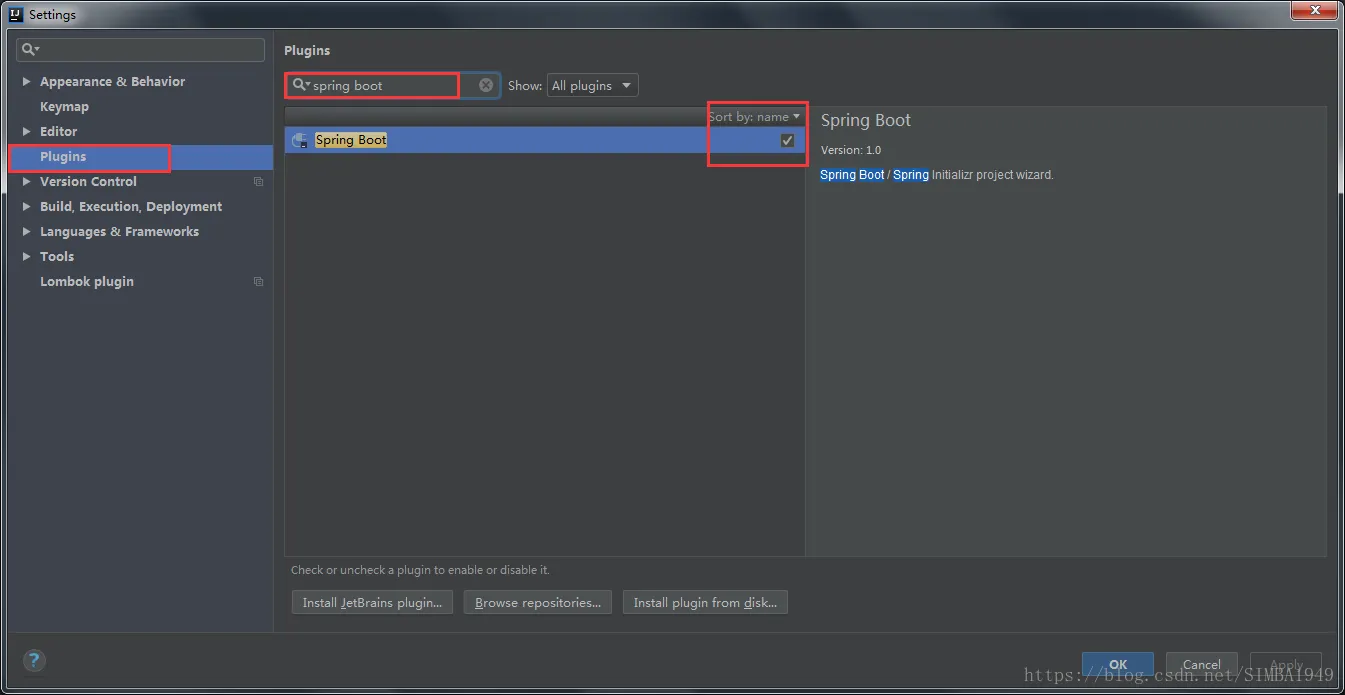Viewport: 1345px width, 695px height.
Task: Uncheck the Spring Boot plugin checkbox
Action: click(x=787, y=140)
